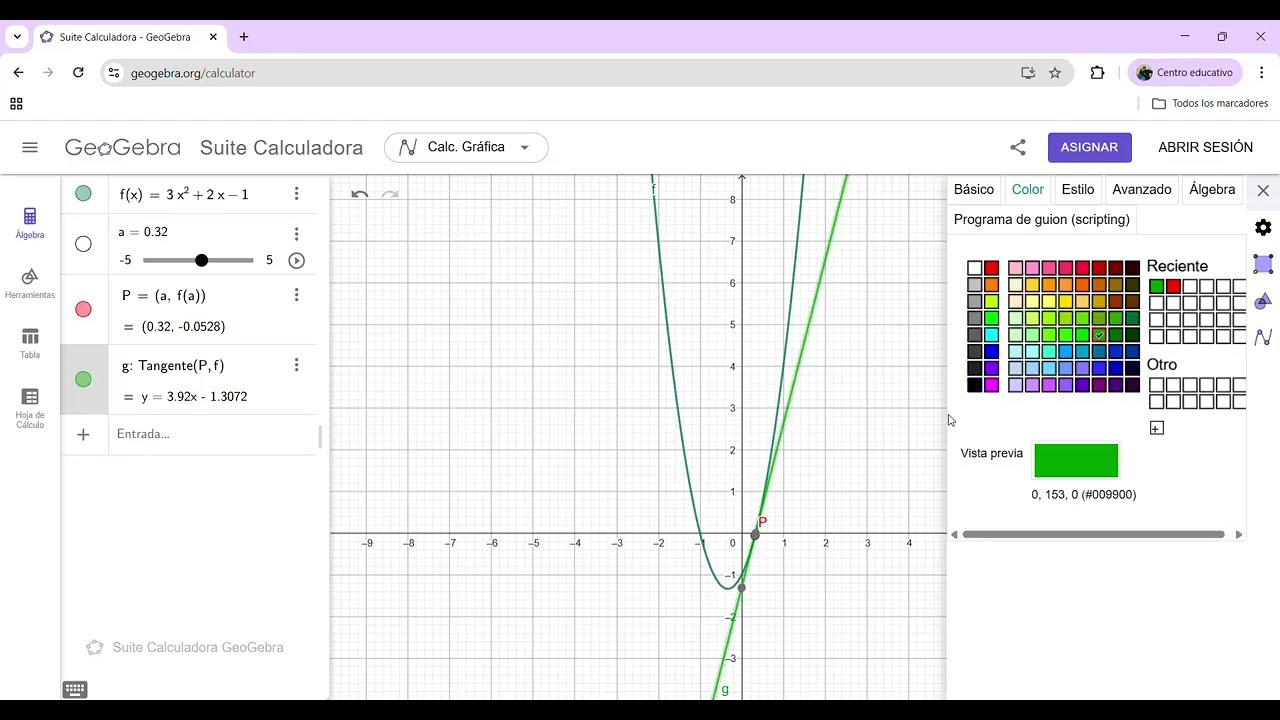This screenshot has height=720, width=1280.
Task: Open the tab search dropdown arrow
Action: (x=17, y=37)
